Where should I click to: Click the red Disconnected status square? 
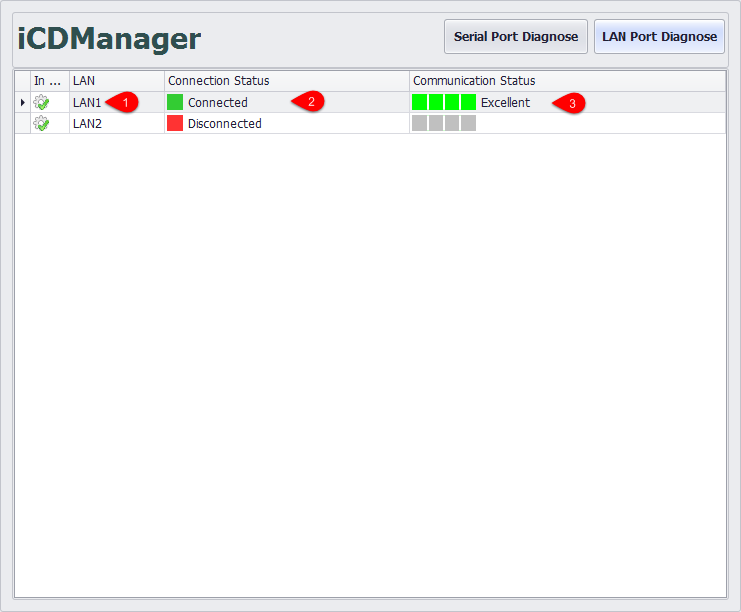(175, 123)
